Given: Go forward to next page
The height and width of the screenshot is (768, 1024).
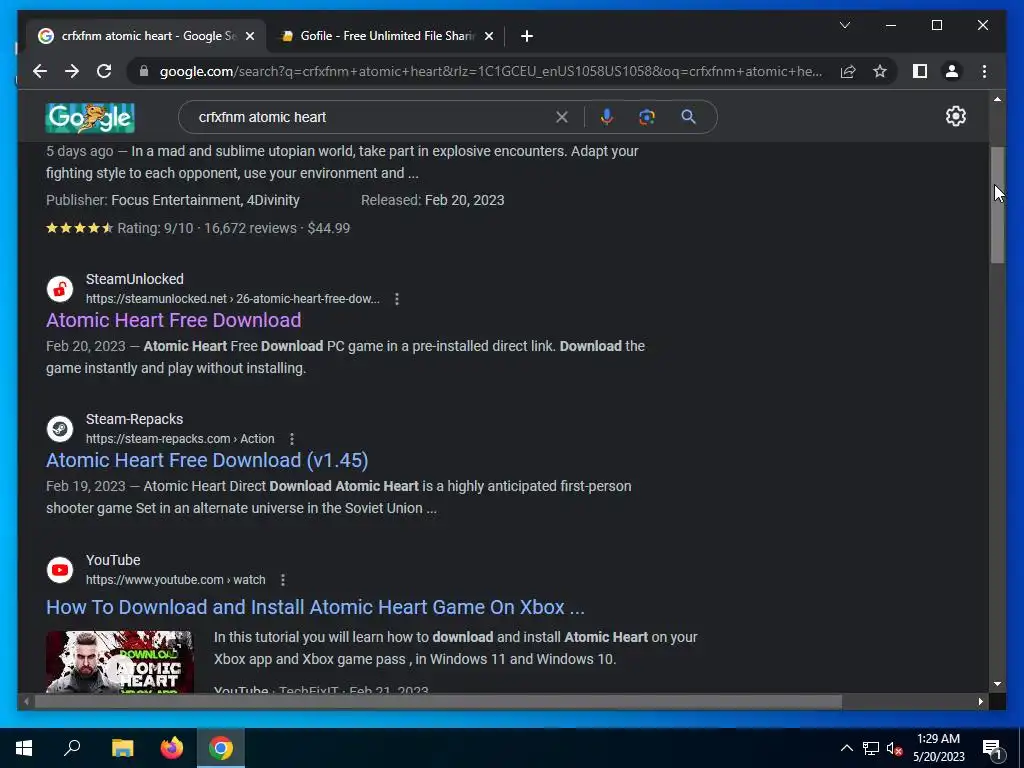Looking at the screenshot, I should pyautogui.click(x=72, y=71).
